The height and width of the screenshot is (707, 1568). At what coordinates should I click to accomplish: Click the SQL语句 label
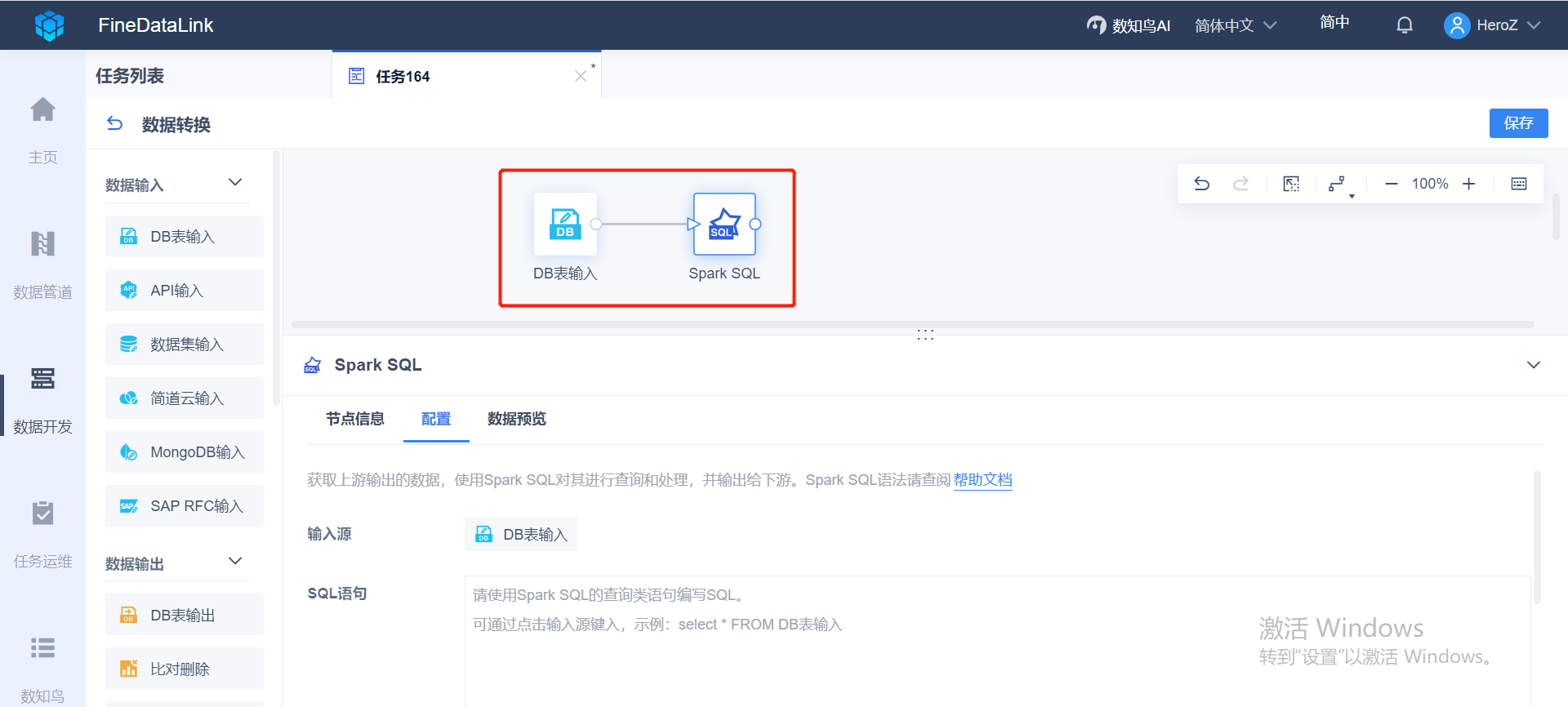coord(337,594)
